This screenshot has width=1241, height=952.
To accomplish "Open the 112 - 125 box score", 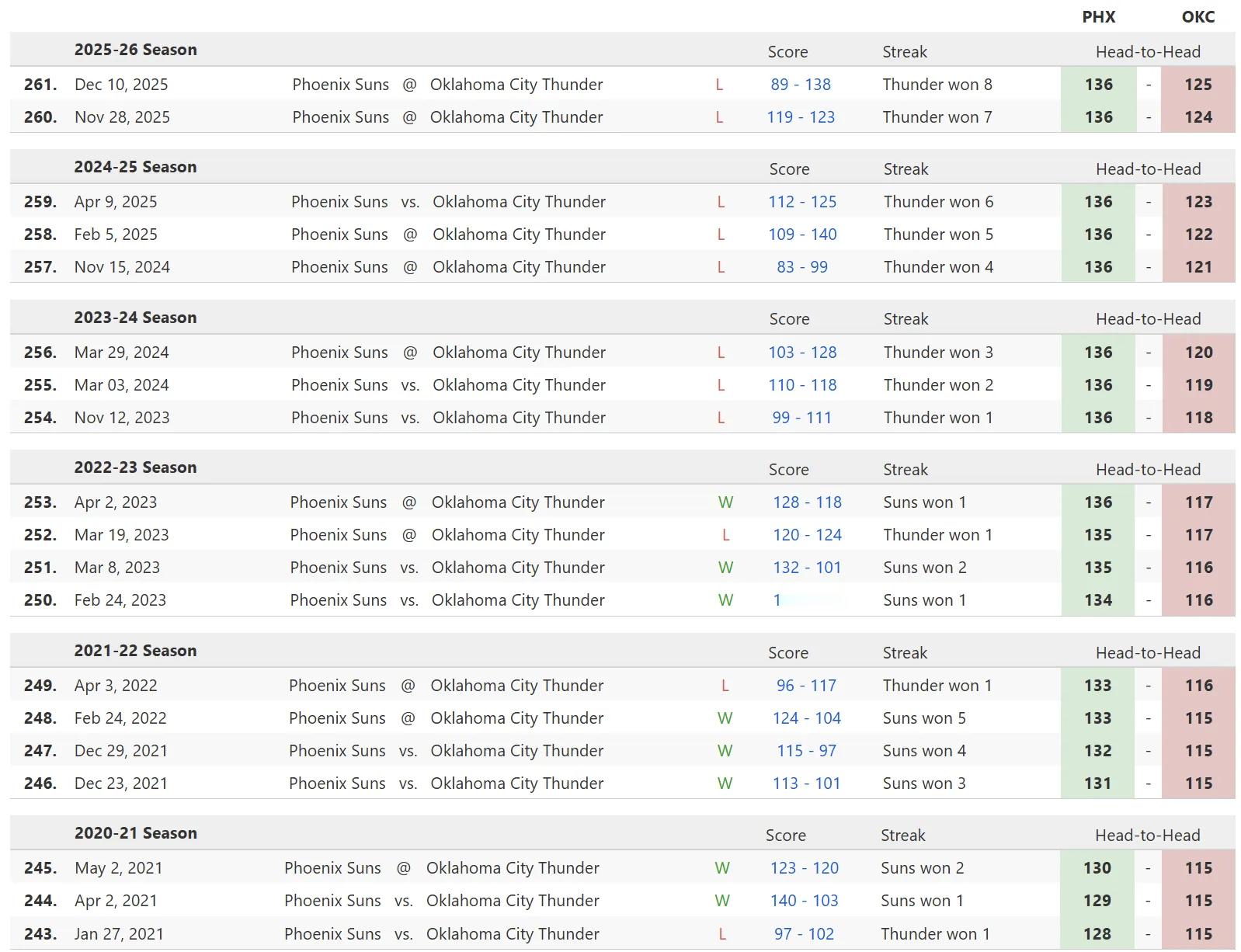I will (801, 202).
